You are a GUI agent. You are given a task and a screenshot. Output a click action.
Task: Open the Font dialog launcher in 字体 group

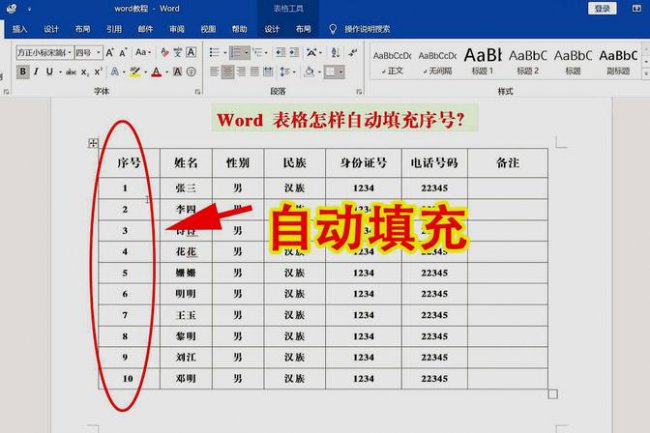coord(197,92)
